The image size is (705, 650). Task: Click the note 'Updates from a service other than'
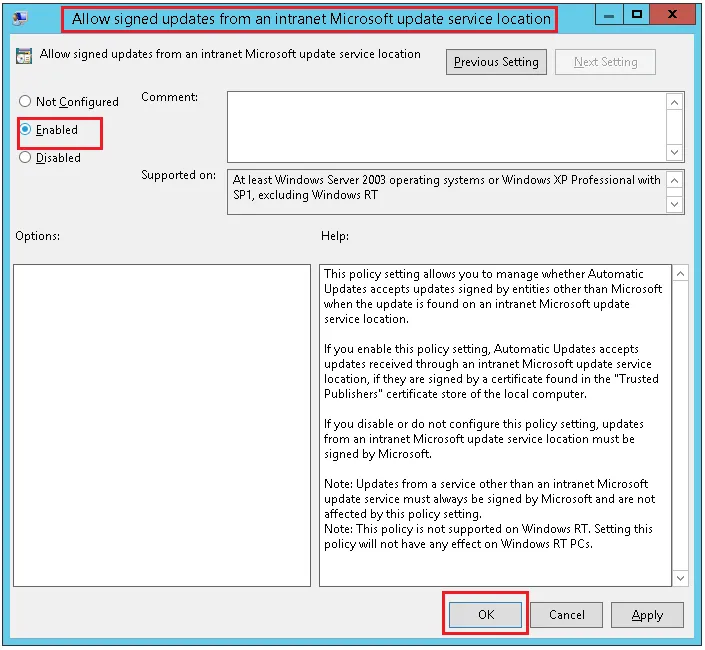pyautogui.click(x=489, y=499)
